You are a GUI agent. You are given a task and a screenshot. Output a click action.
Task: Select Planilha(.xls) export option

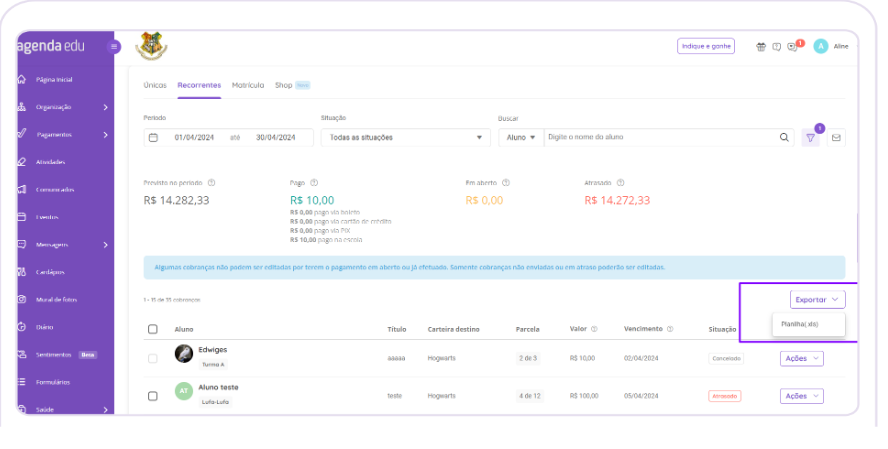[800, 324]
